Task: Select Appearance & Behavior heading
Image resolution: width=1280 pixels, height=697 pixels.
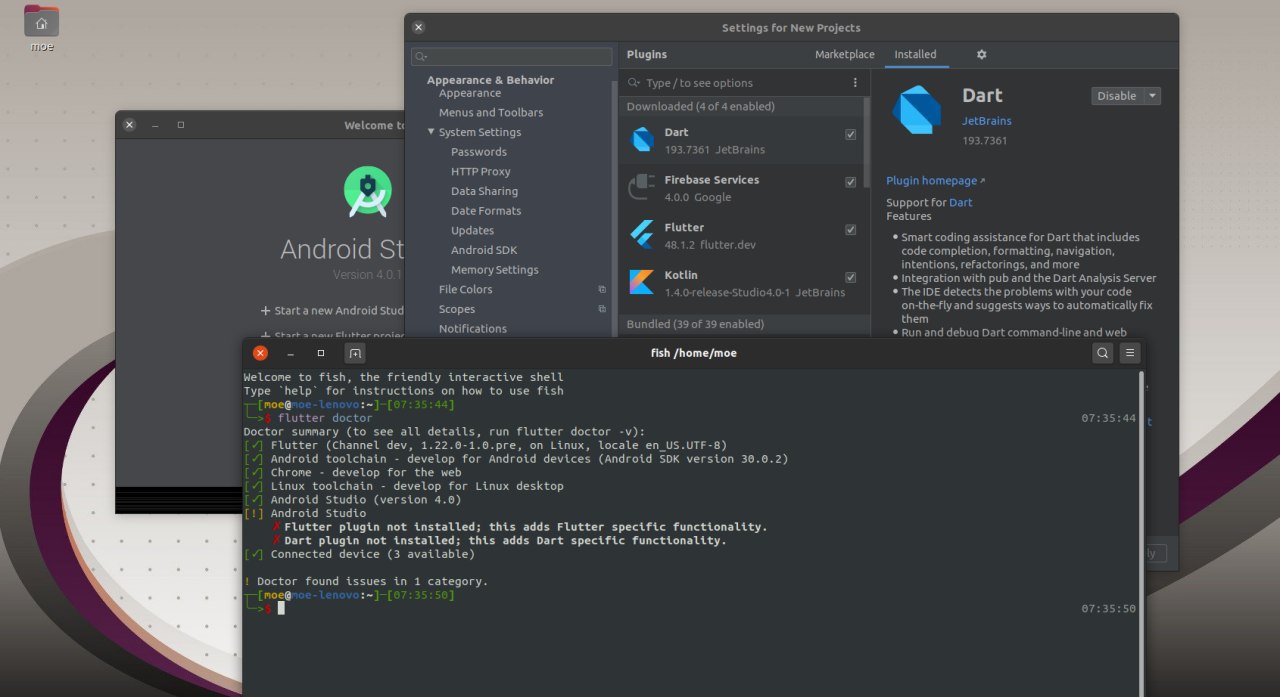Action: (490, 80)
